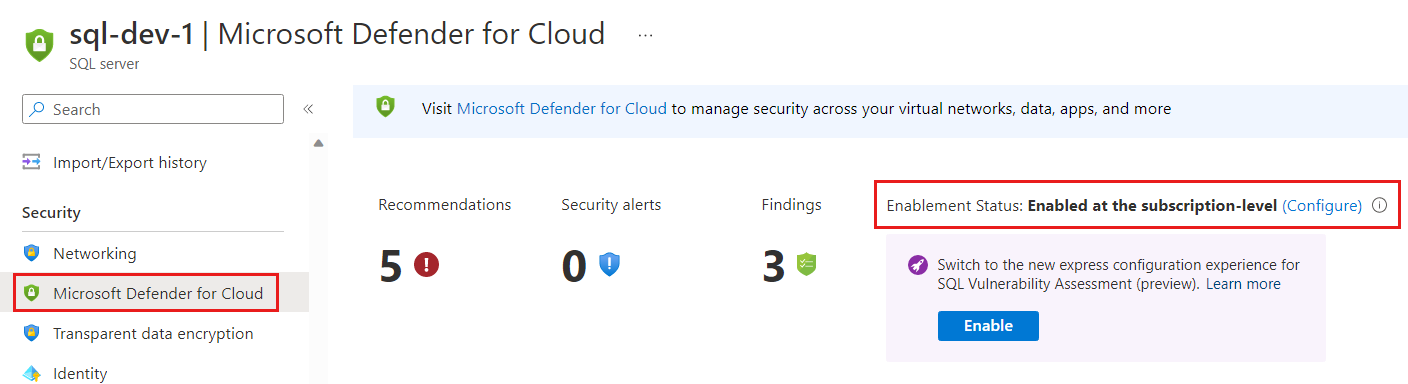Click Enabled at the subscription-level text

tap(1153, 206)
